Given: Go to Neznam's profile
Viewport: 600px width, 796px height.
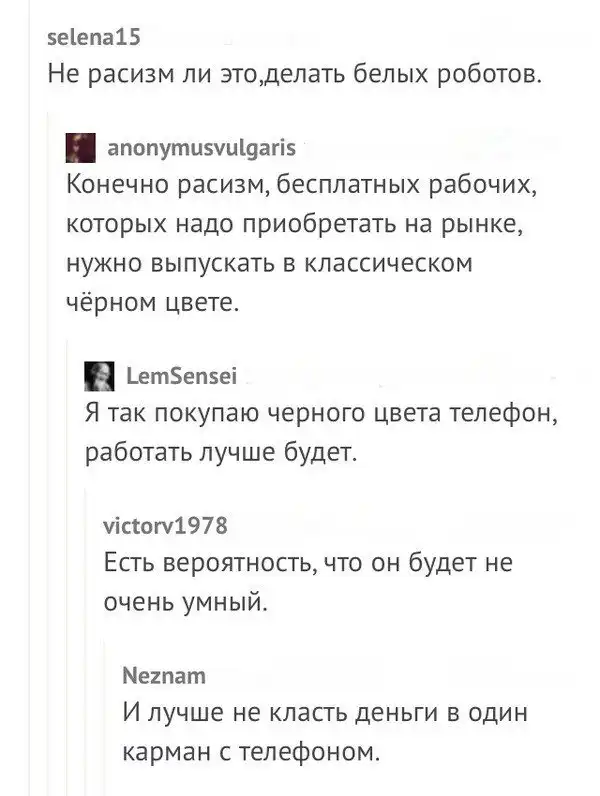Looking at the screenshot, I should click(162, 676).
